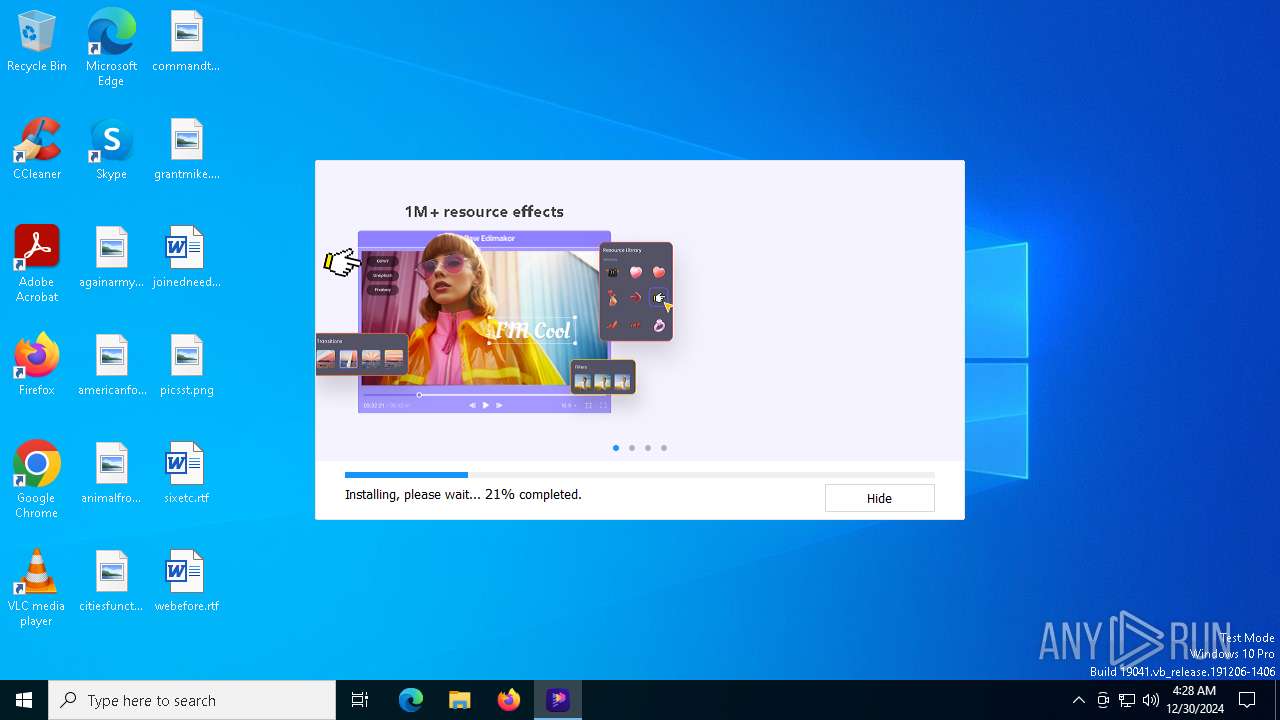Image resolution: width=1280 pixels, height=720 pixels.
Task: Open File Explorer from the taskbar
Action: point(460,700)
